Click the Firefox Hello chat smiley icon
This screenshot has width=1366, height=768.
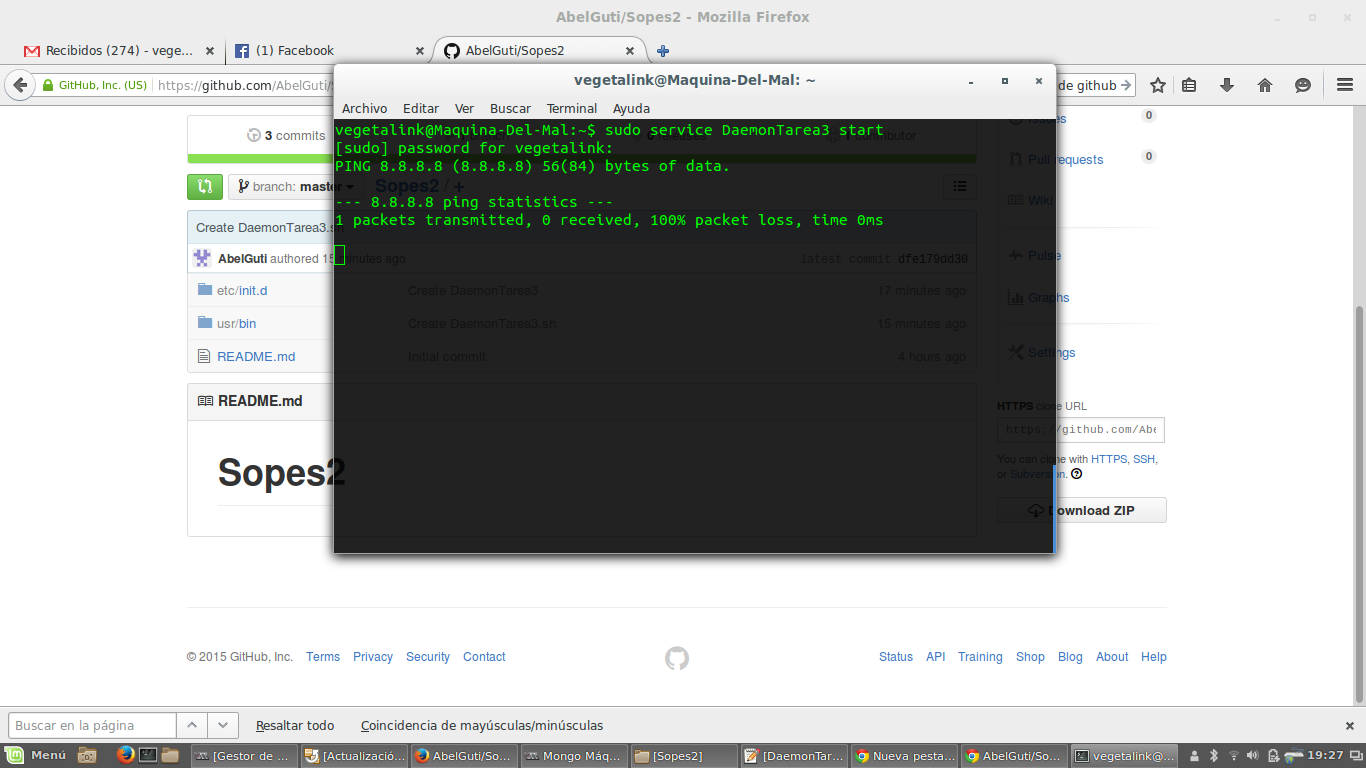click(1303, 86)
